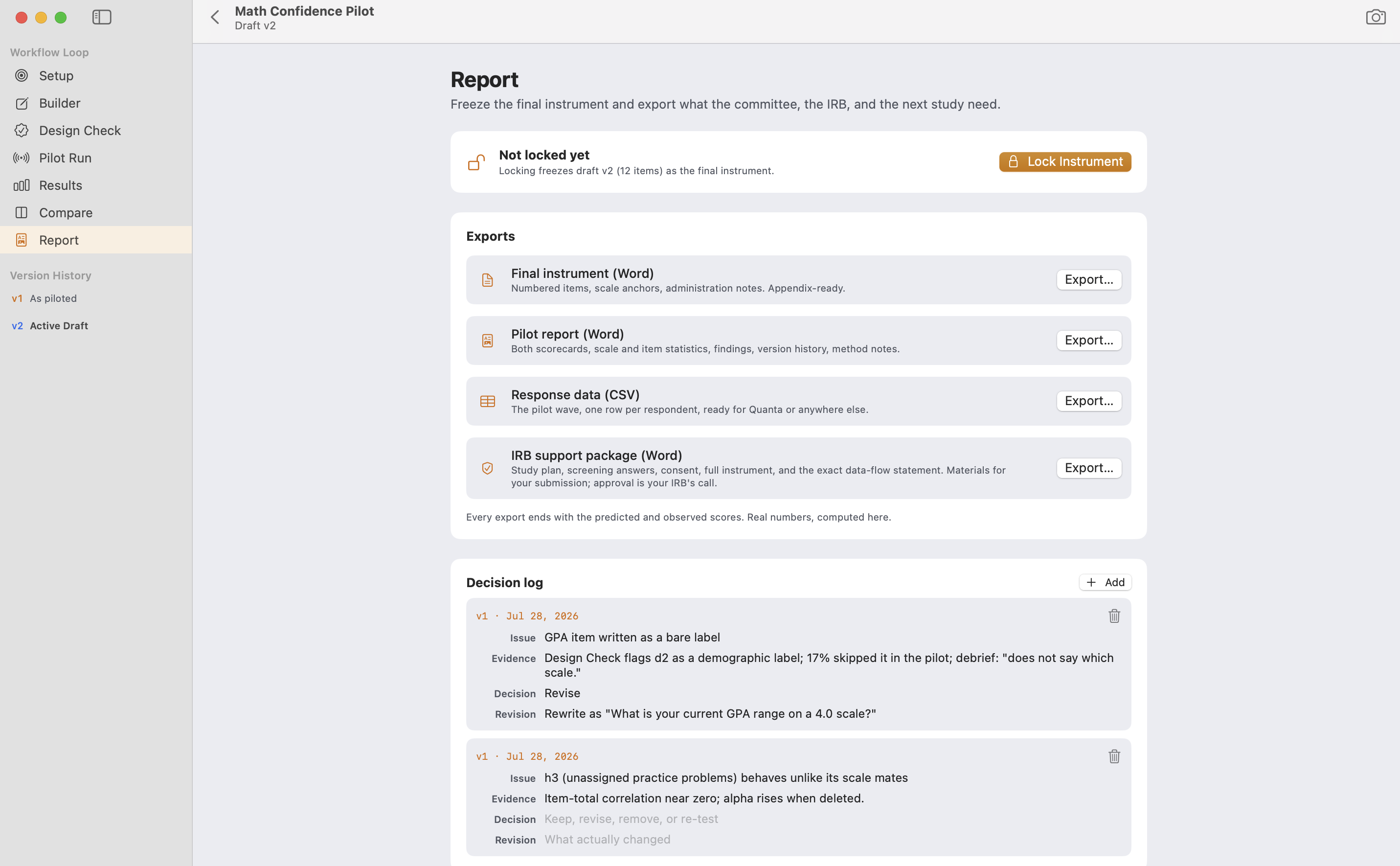Click the 'Version History' sidebar header

[x=50, y=275]
